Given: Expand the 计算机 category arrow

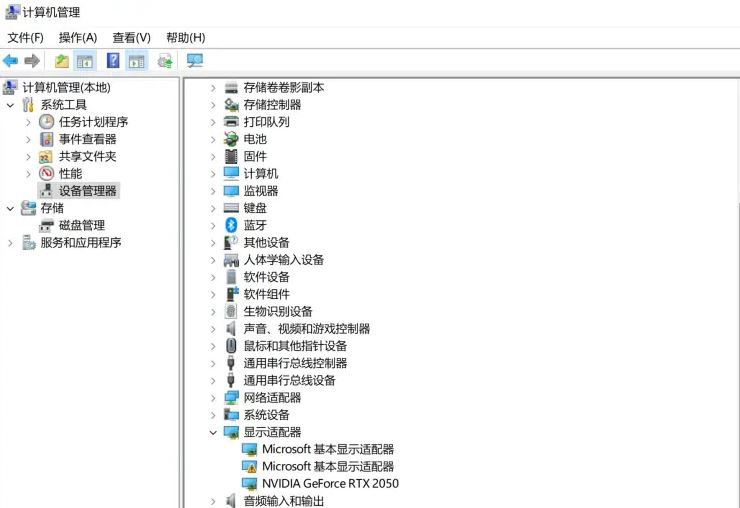Looking at the screenshot, I should point(213,174).
